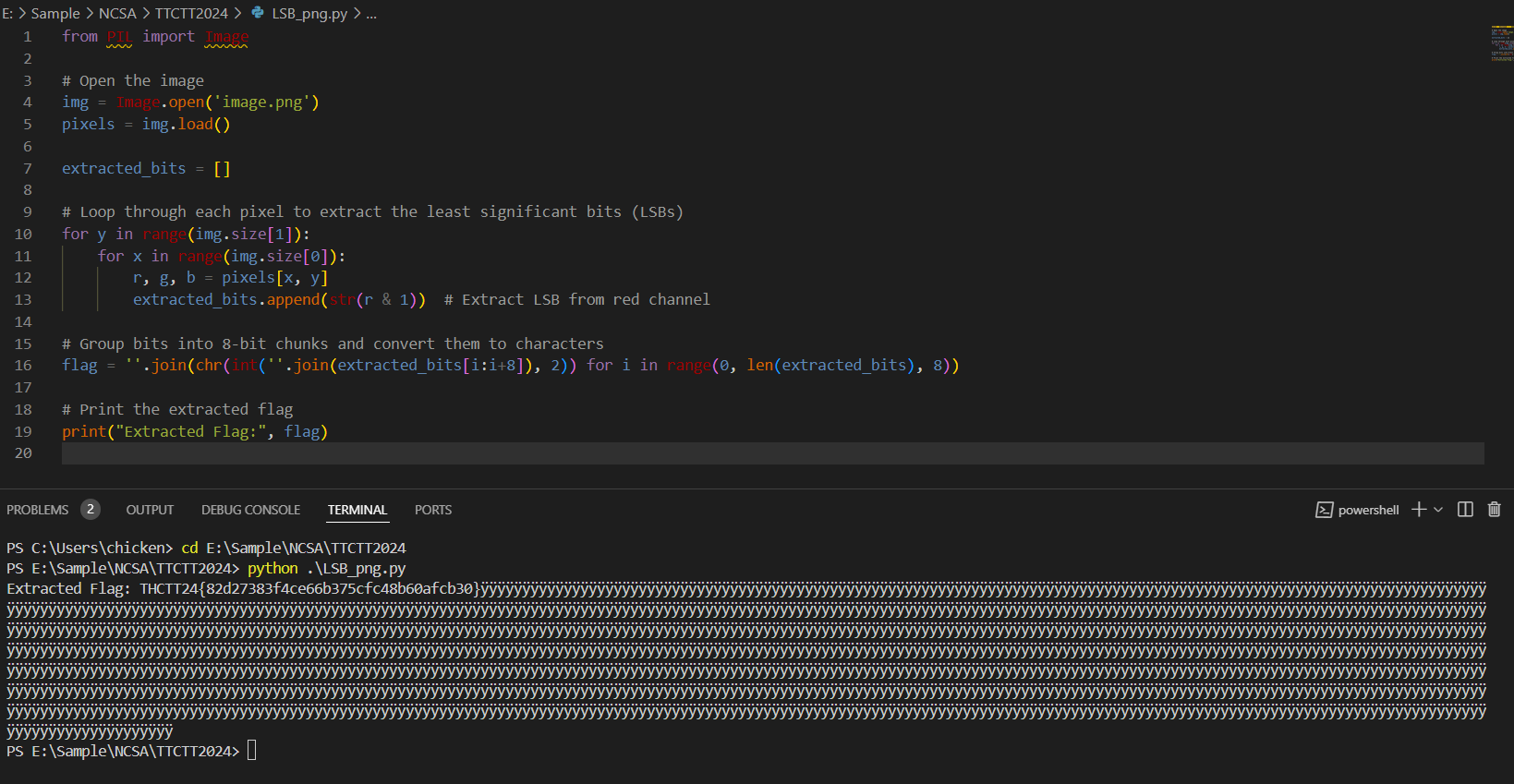Open the TTCTT2024 breadcrumb folder
Viewport: 1514px width, 784px height.
click(x=191, y=13)
